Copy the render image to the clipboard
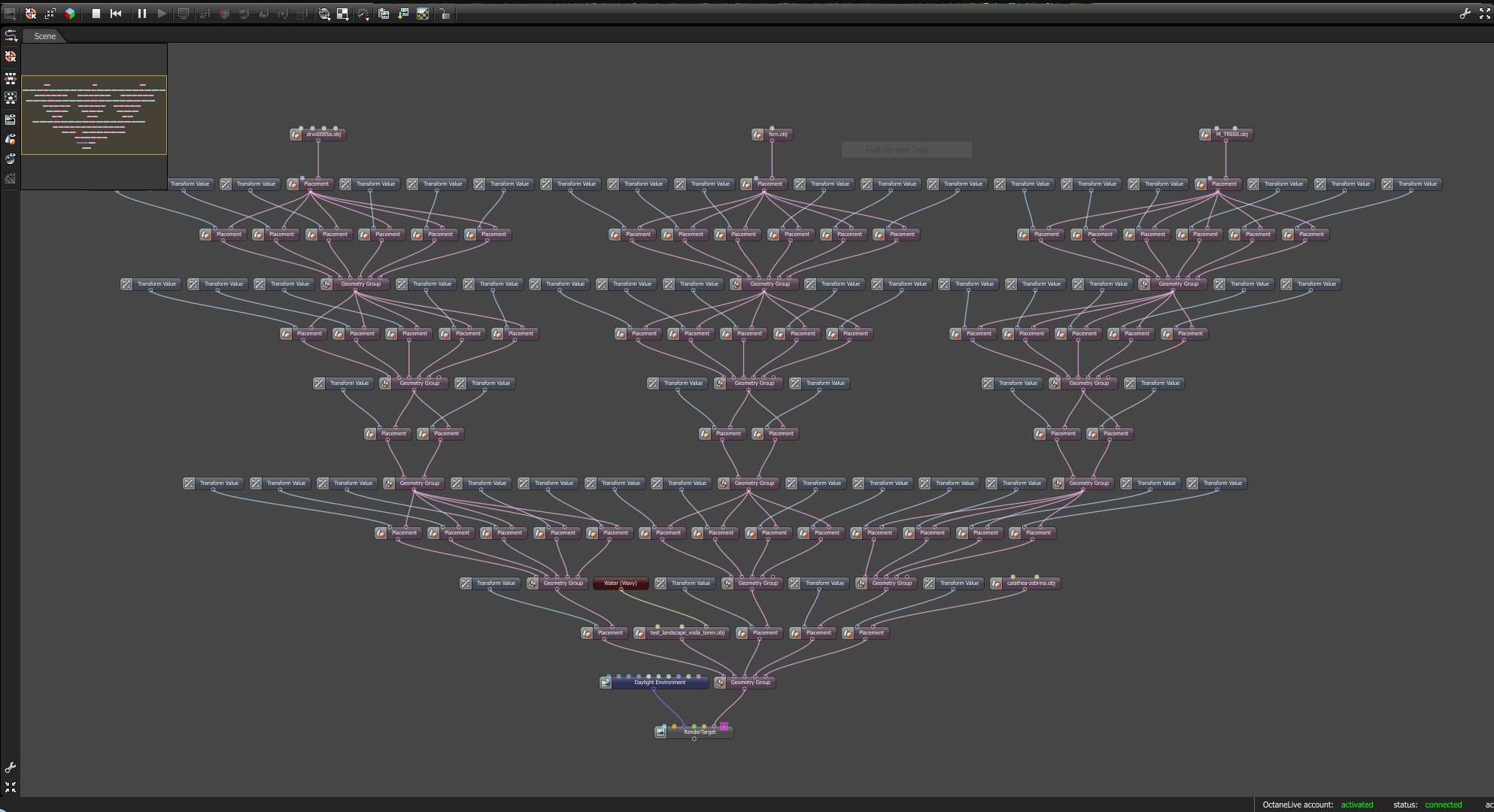The image size is (1494, 812). (x=383, y=14)
